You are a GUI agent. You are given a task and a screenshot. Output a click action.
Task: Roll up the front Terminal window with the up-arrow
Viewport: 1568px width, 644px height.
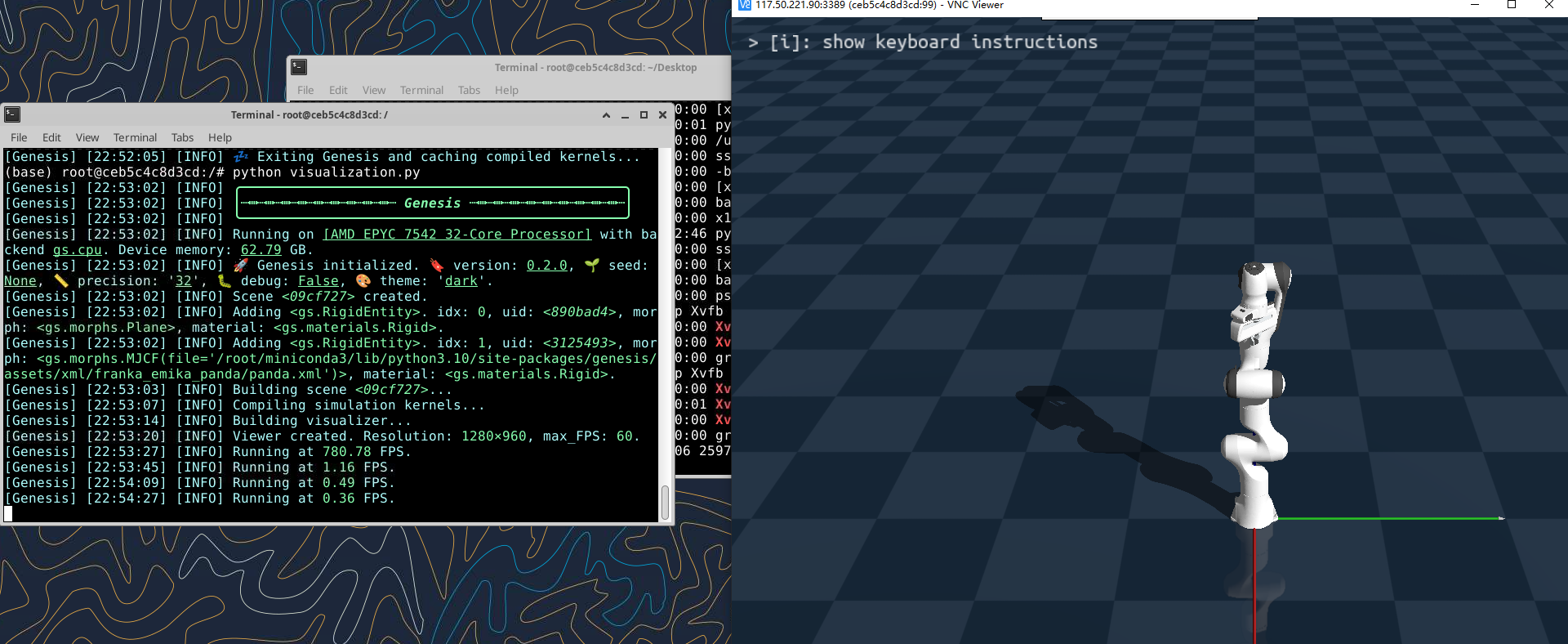point(606,115)
